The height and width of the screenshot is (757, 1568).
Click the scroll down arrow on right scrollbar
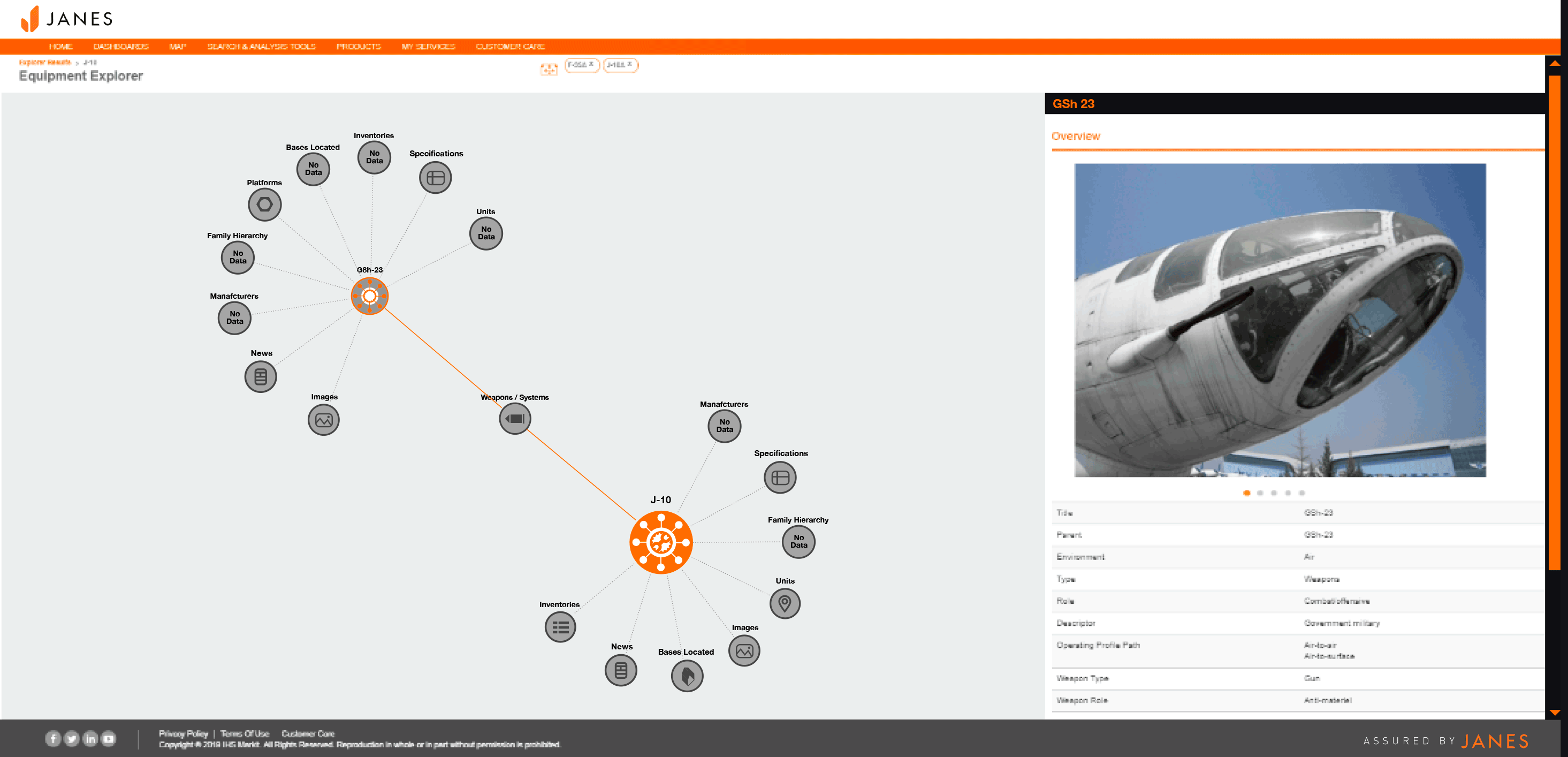[x=1555, y=713]
